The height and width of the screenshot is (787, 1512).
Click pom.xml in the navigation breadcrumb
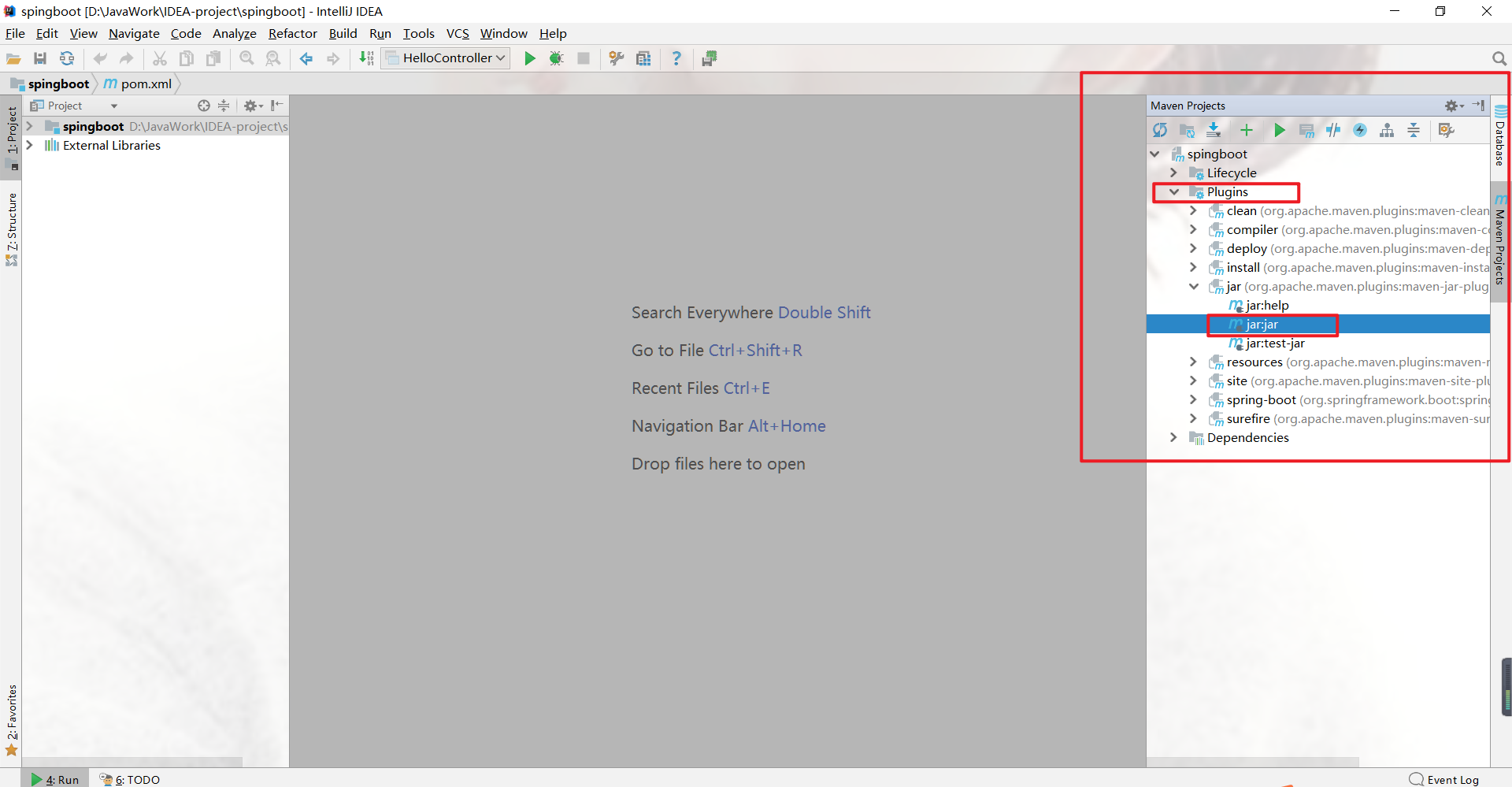click(138, 84)
